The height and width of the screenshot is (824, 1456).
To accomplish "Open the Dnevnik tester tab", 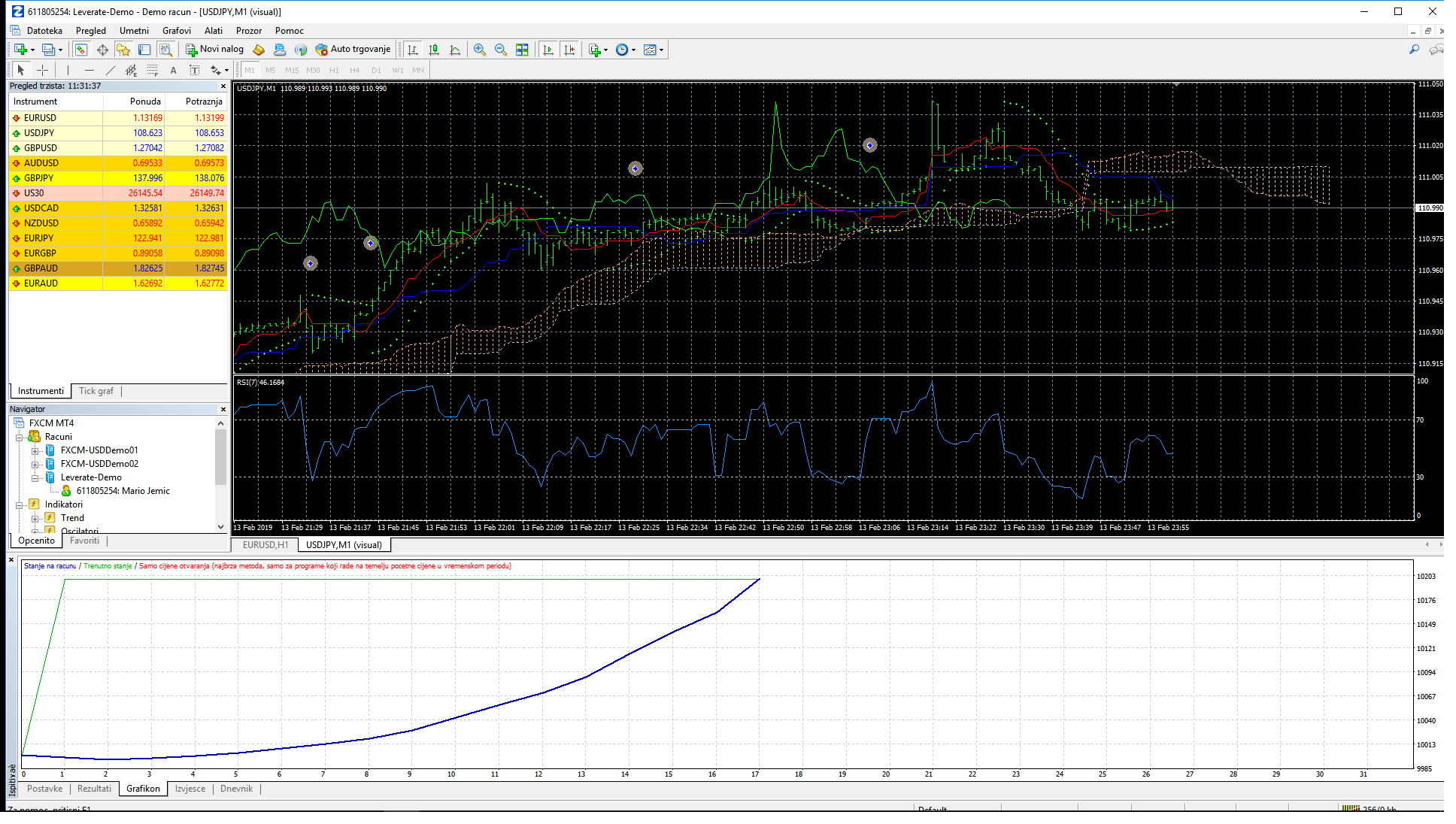I will coord(236,789).
